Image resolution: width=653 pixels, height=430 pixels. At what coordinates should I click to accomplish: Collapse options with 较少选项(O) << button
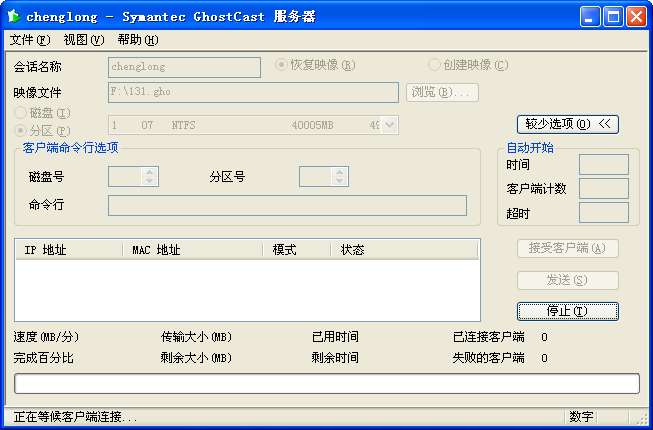tap(568, 124)
